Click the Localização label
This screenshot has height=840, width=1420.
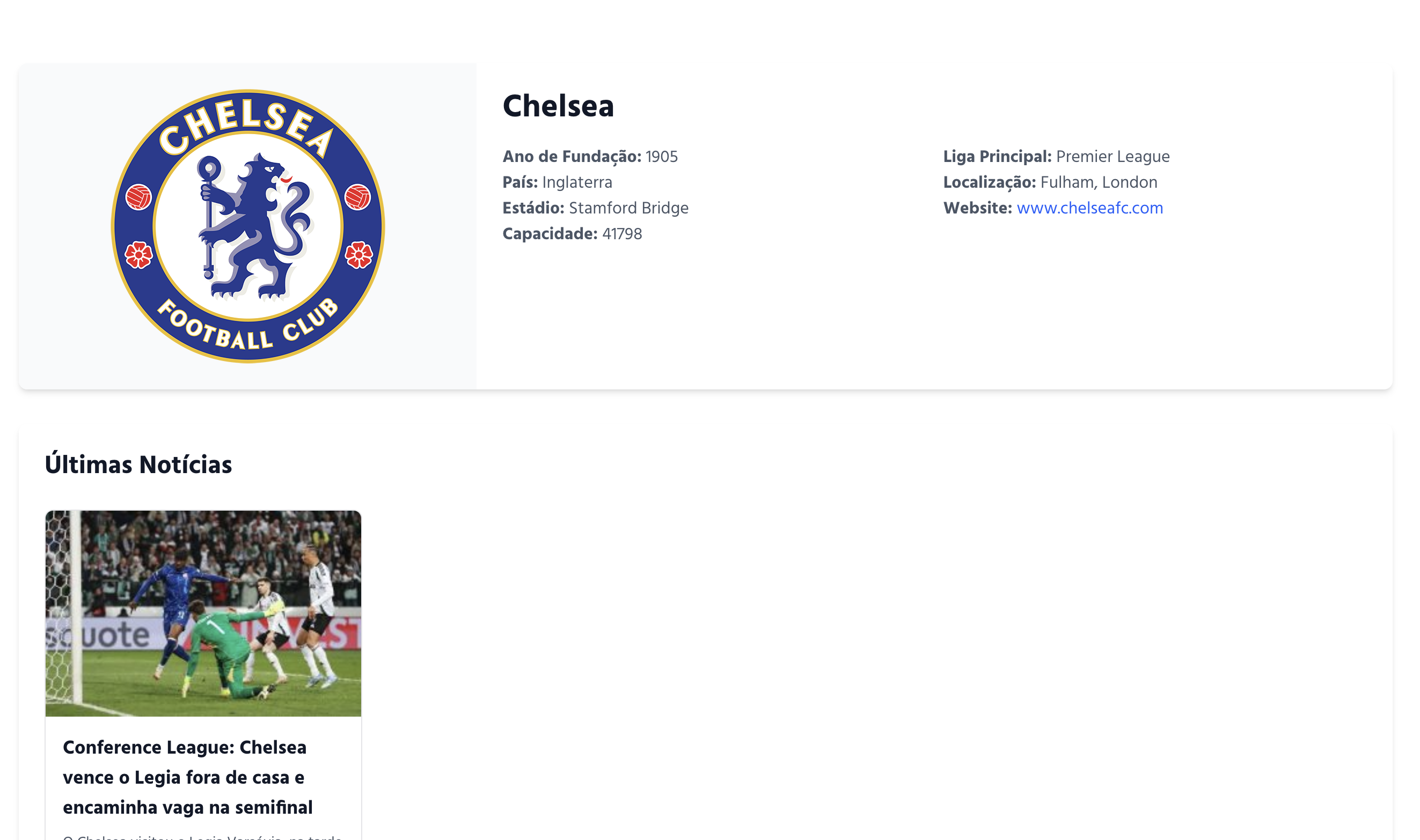(989, 182)
